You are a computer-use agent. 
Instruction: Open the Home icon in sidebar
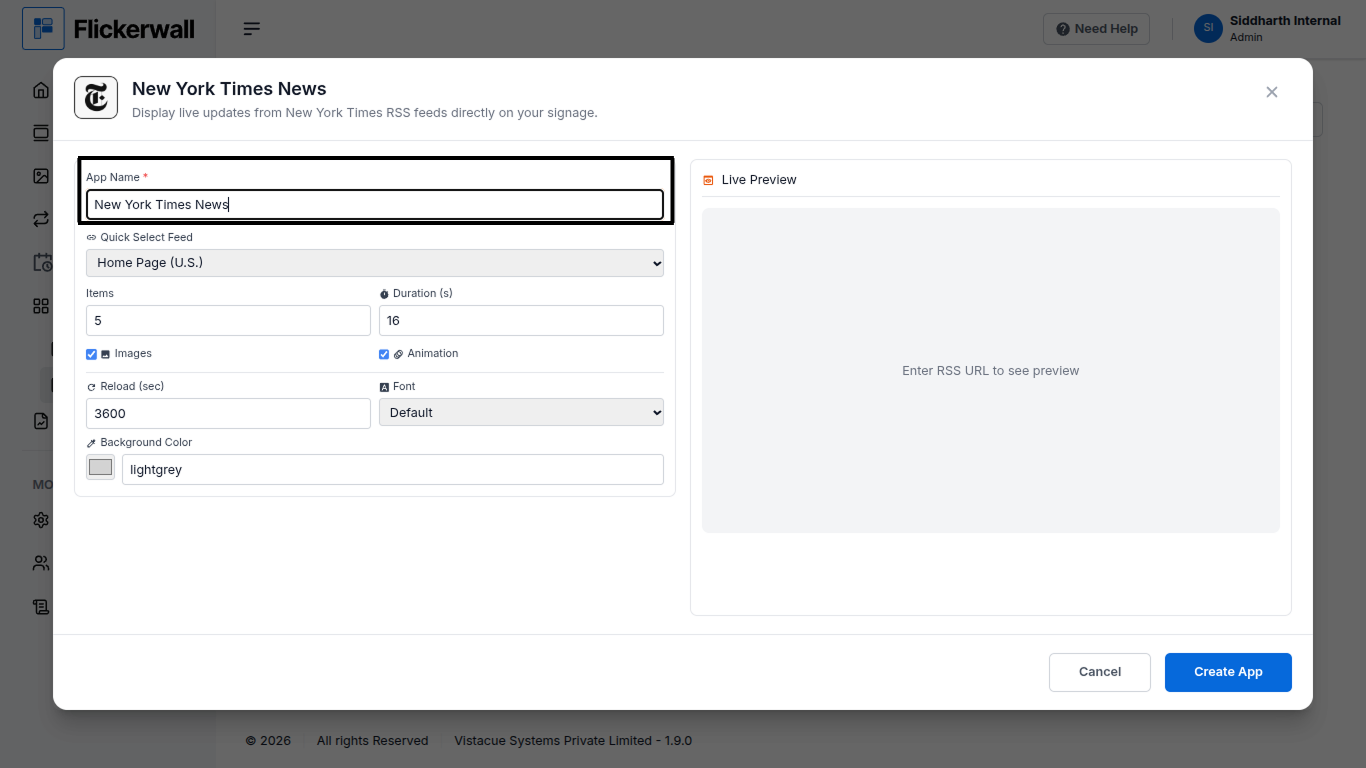point(41,90)
